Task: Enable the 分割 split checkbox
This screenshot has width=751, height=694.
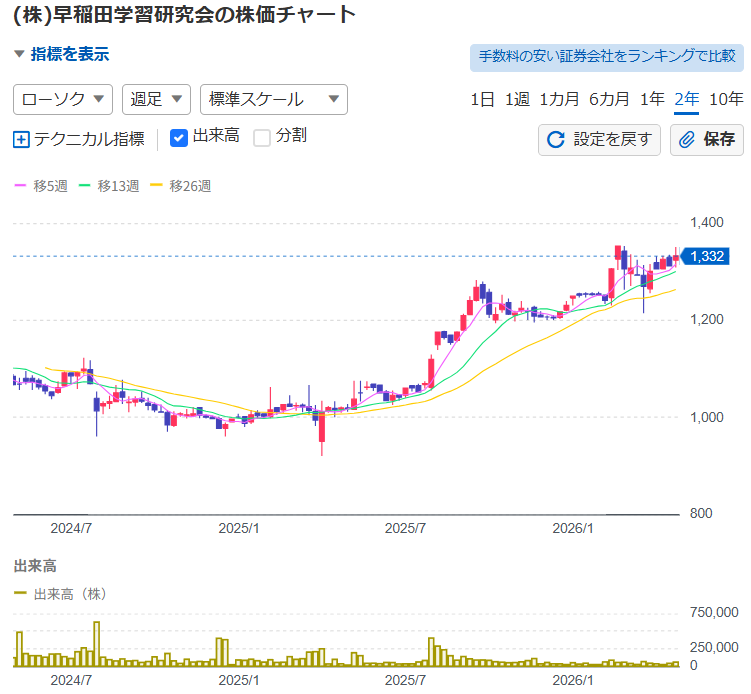Action: coord(262,138)
